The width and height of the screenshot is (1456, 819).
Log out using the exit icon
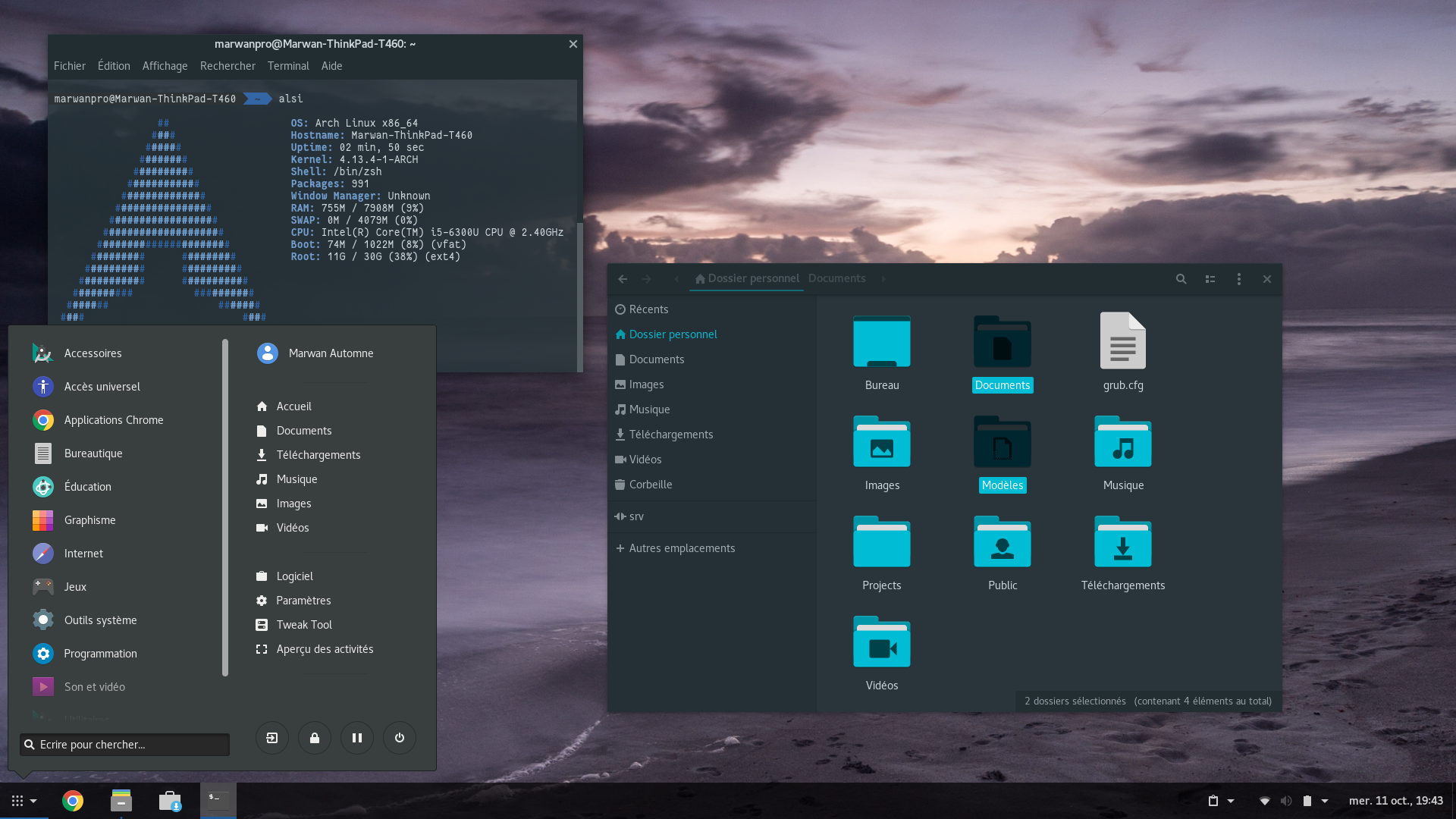coord(272,737)
